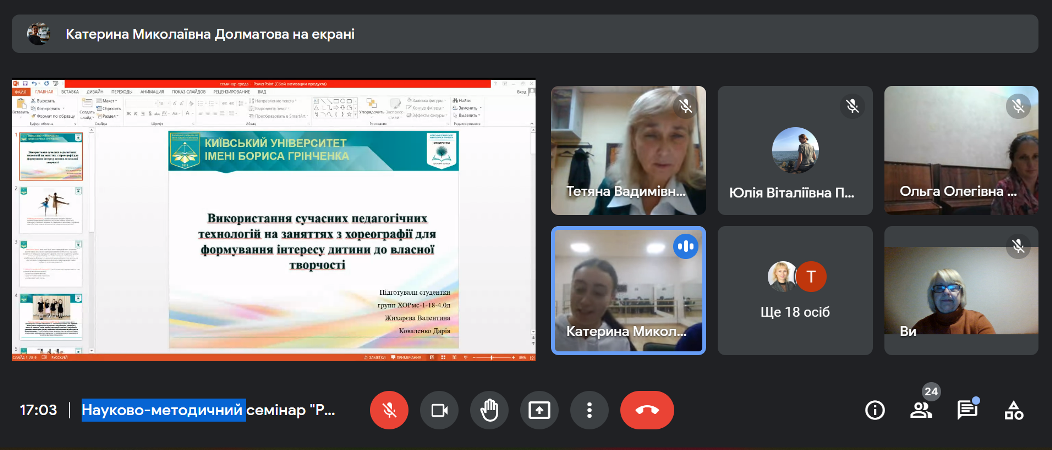Click muted mic icon on Ольга Олегівна tile
Image resolution: width=1052 pixels, height=450 pixels.
point(1018,106)
